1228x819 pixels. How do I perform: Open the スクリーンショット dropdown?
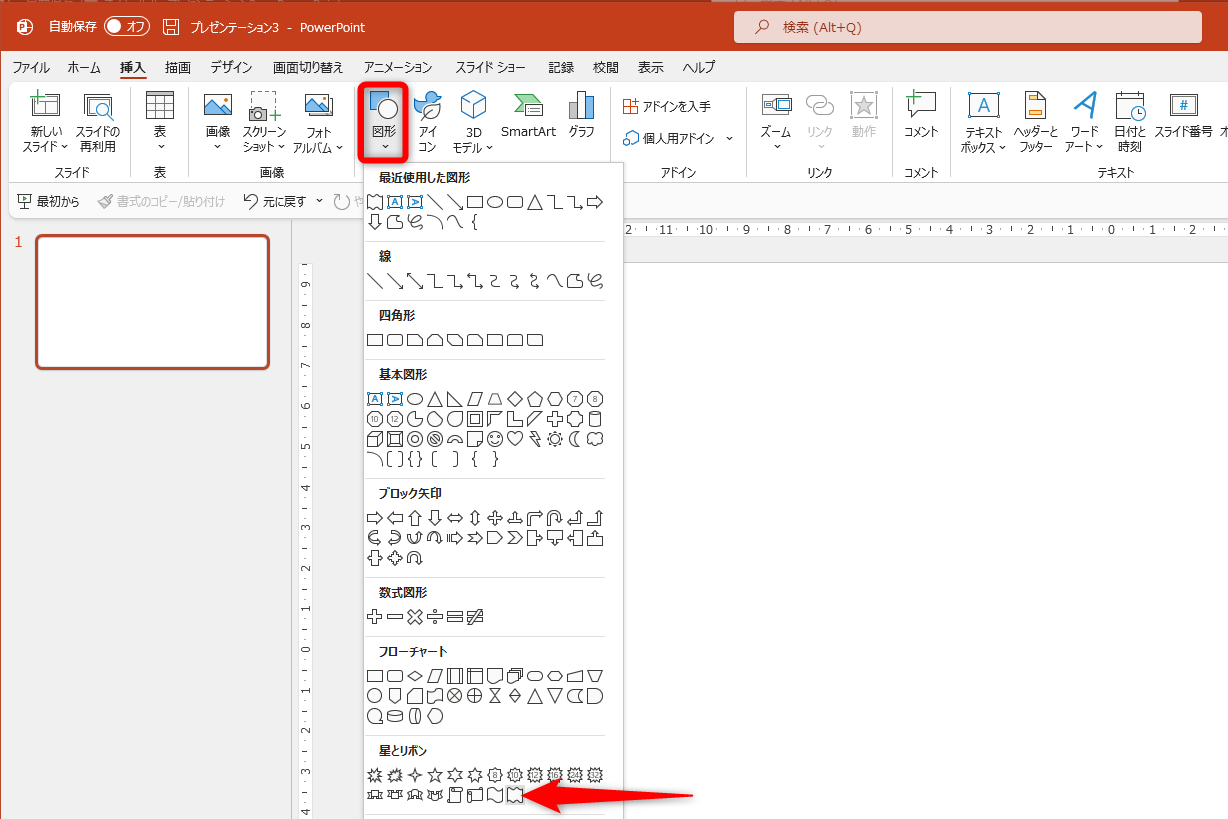[264, 139]
